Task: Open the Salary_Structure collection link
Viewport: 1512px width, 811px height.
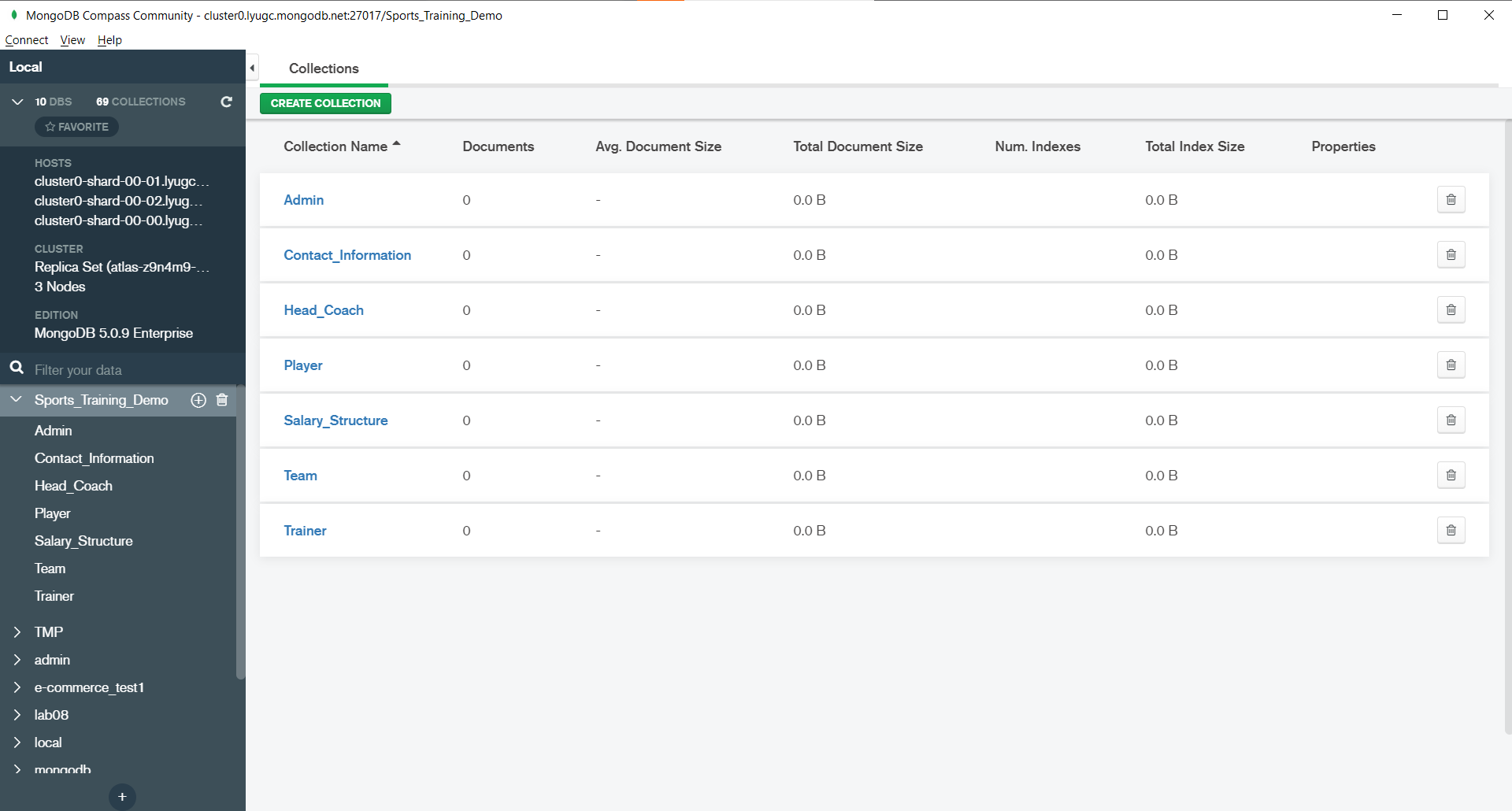Action: tap(335, 420)
